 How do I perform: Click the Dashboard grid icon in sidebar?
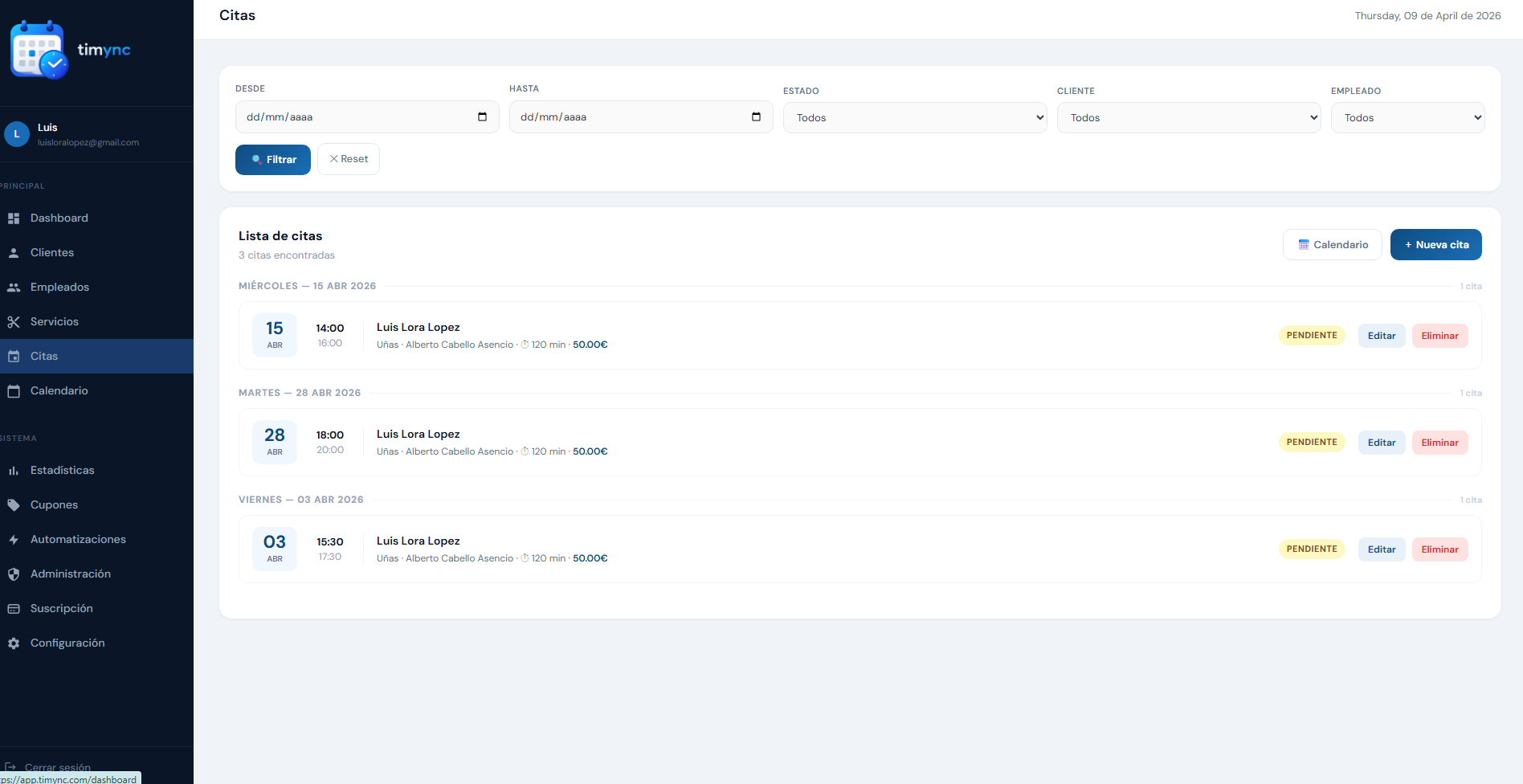coord(14,218)
